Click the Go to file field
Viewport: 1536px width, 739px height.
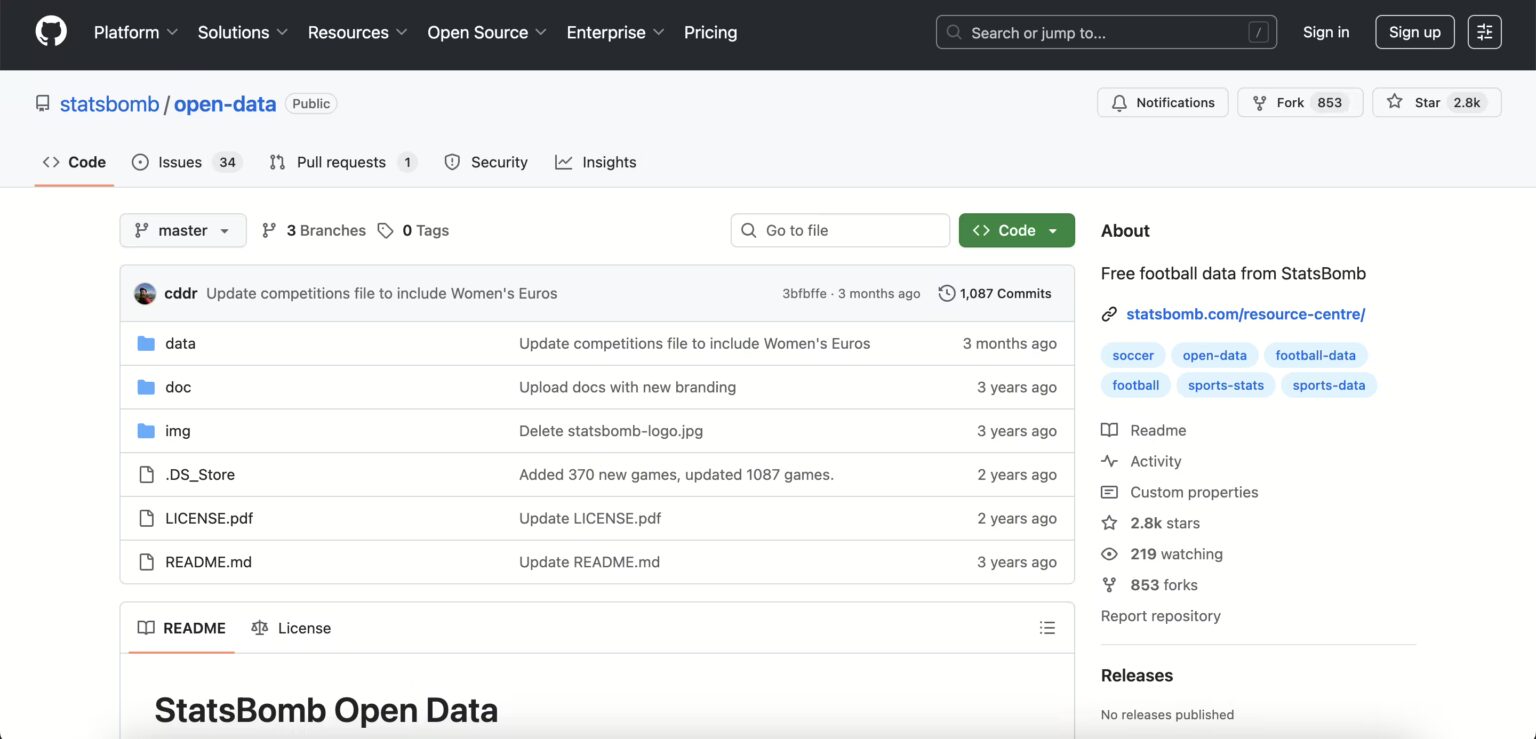coord(840,230)
